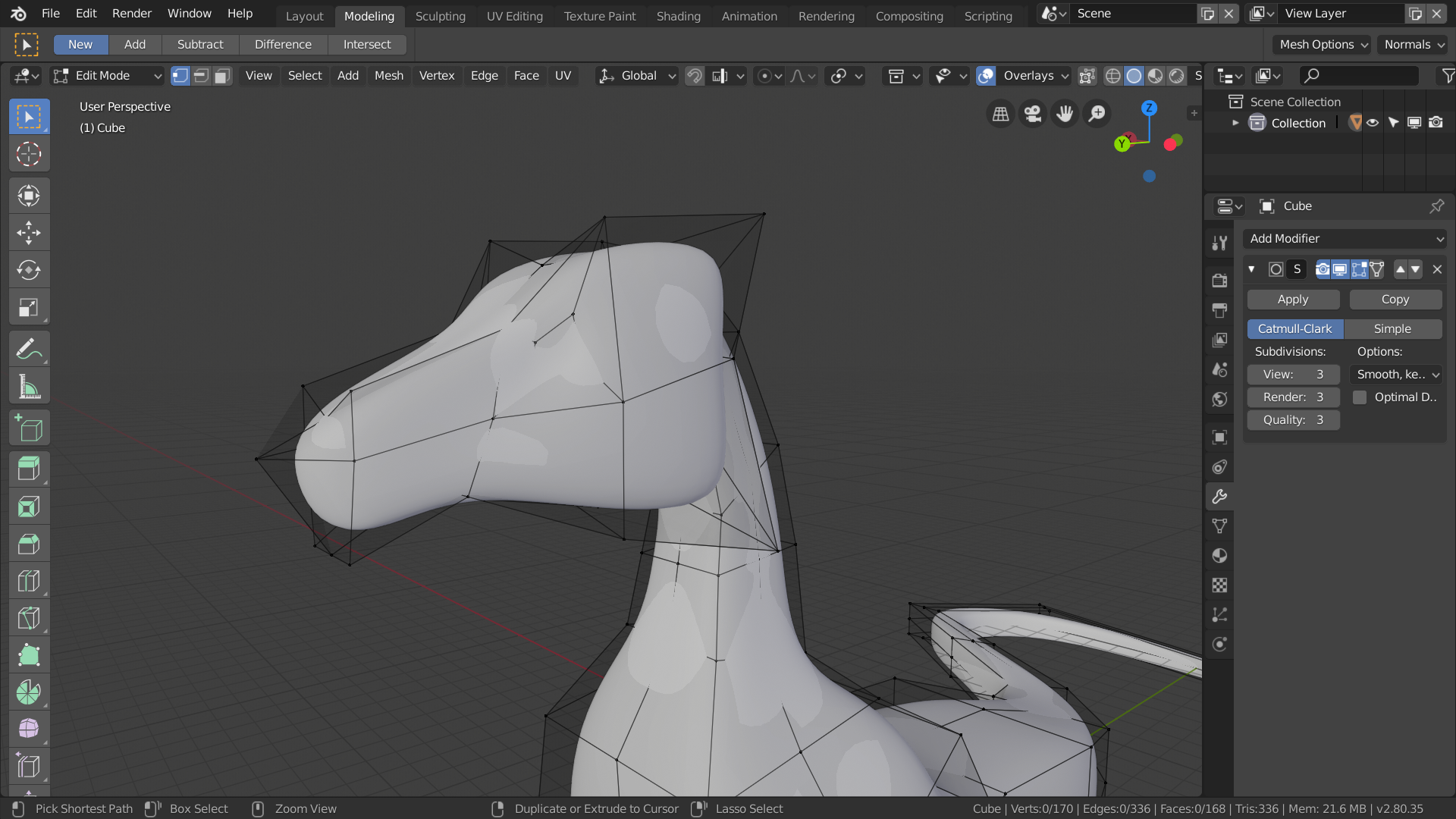Switch to the UV Editing workspace tab
The width and height of the screenshot is (1456, 819).
[515, 16]
